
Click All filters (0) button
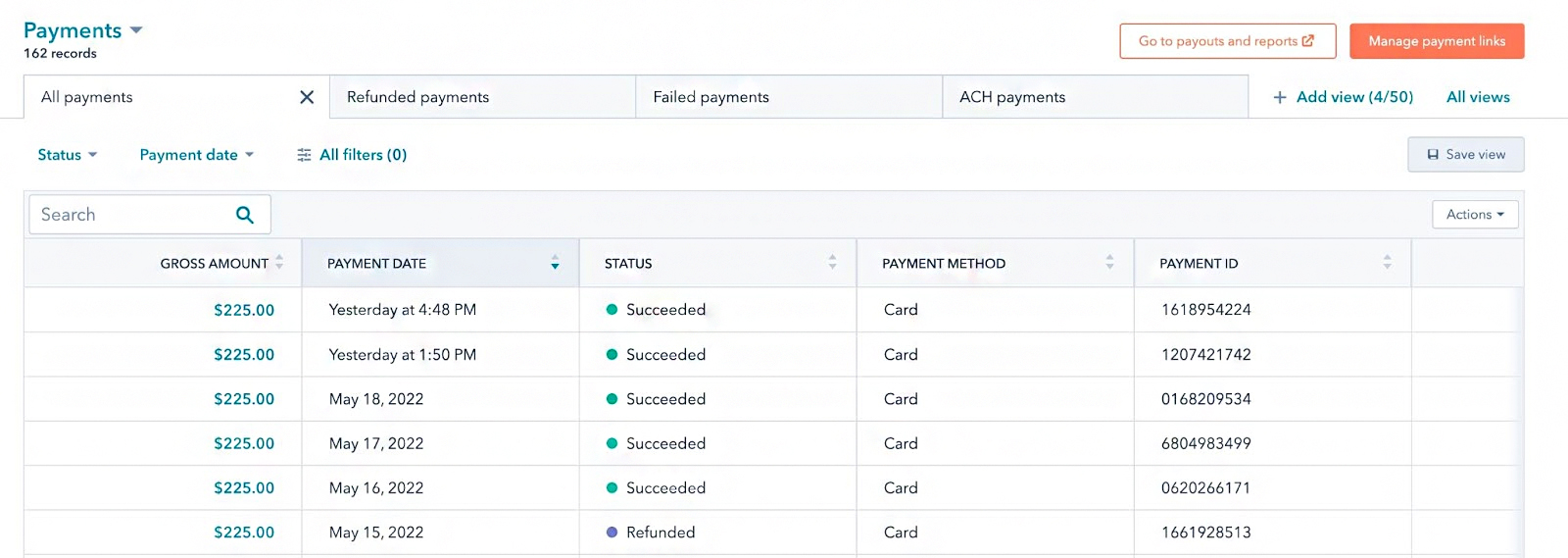pos(352,155)
